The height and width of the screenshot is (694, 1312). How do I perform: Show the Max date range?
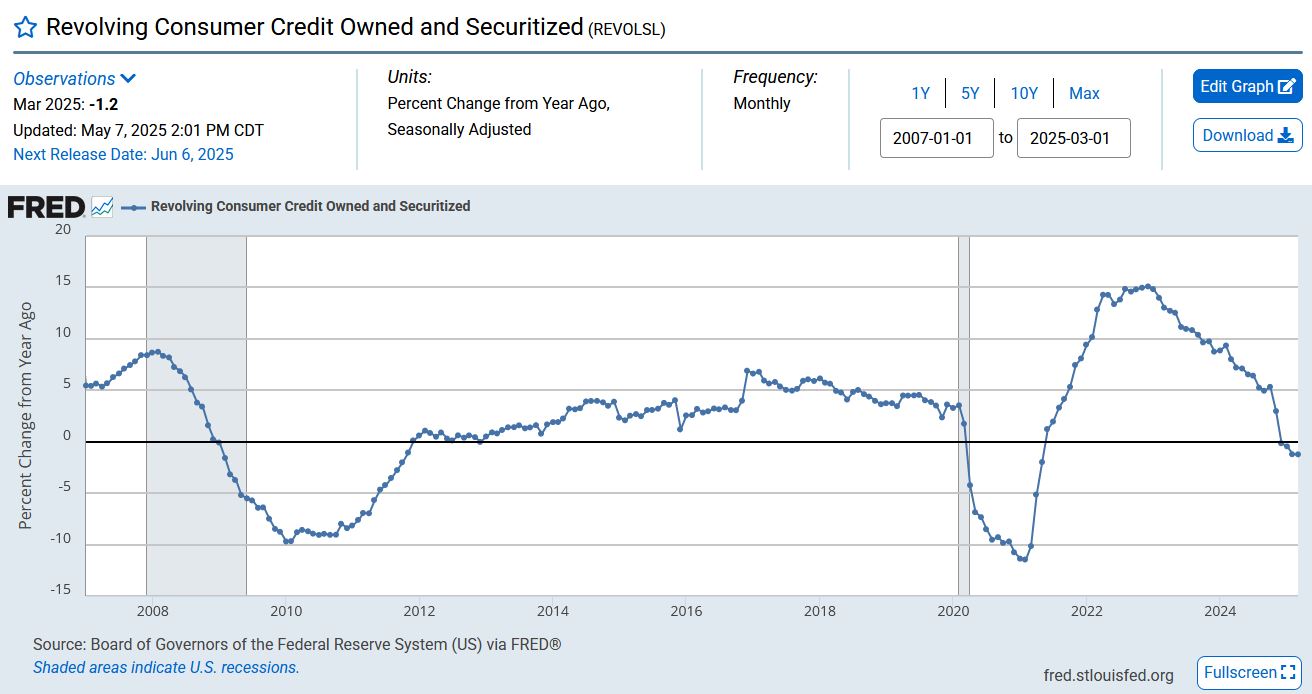(1084, 93)
